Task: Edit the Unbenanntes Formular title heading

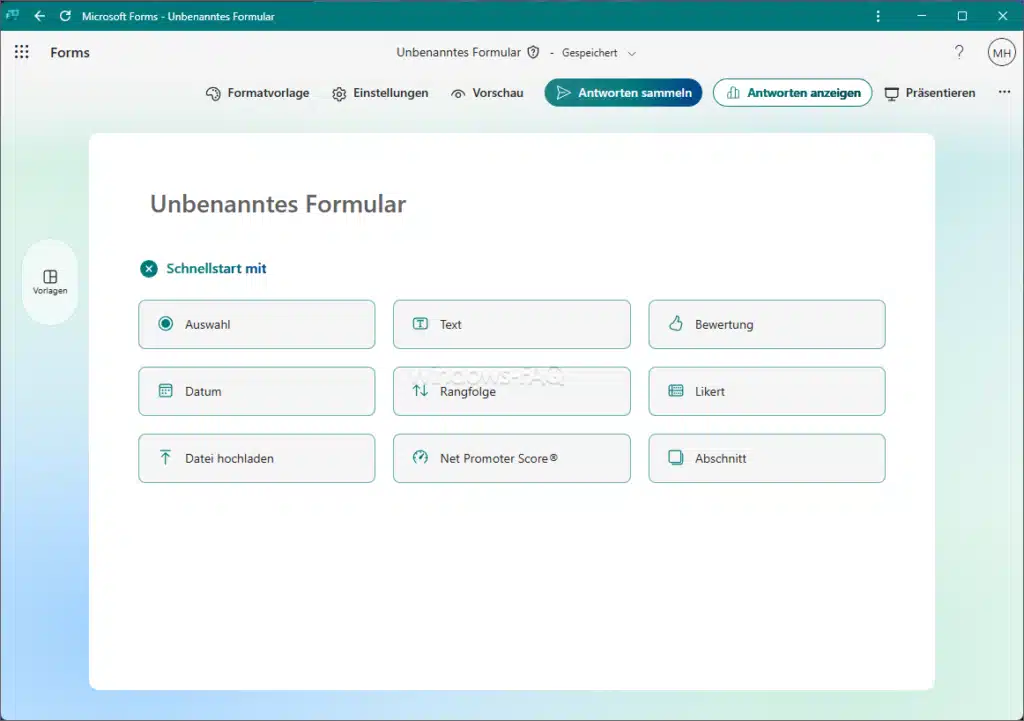Action: [278, 204]
